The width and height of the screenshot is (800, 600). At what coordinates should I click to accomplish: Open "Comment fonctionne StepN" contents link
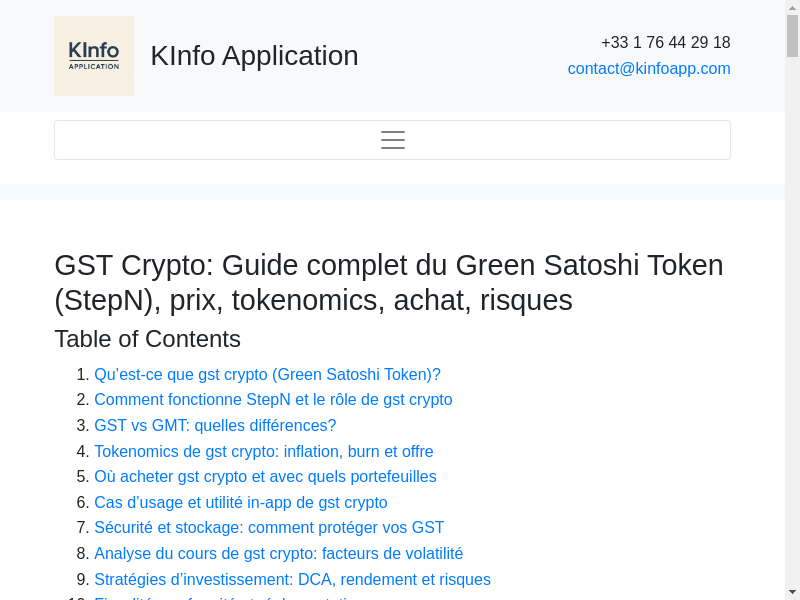click(273, 400)
